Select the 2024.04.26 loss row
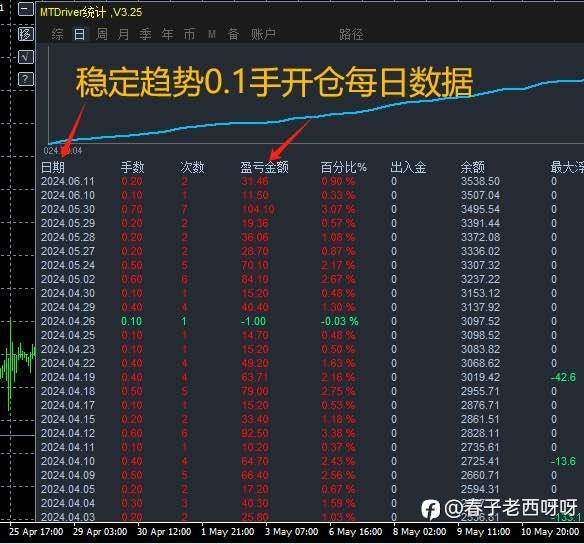The image size is (584, 544). [310, 321]
